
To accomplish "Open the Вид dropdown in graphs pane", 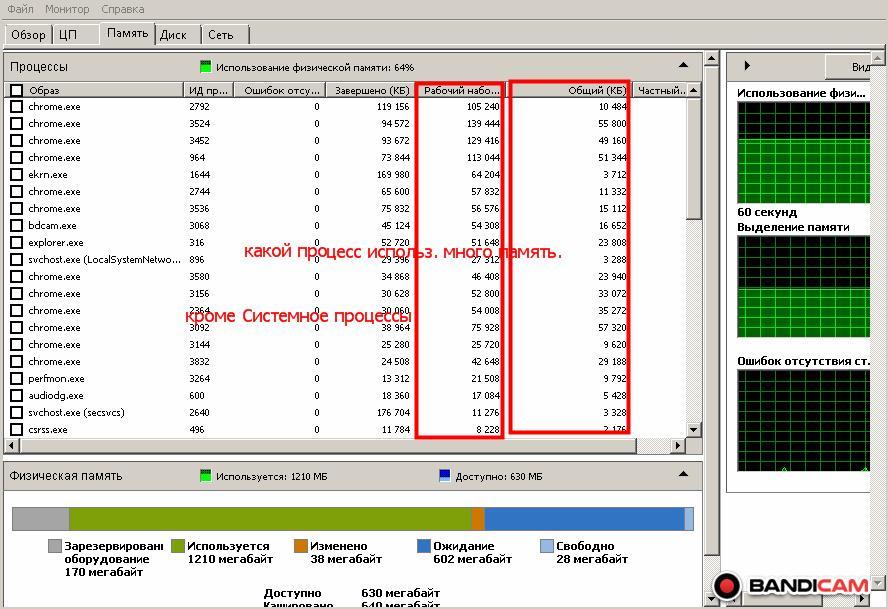I will point(848,67).
